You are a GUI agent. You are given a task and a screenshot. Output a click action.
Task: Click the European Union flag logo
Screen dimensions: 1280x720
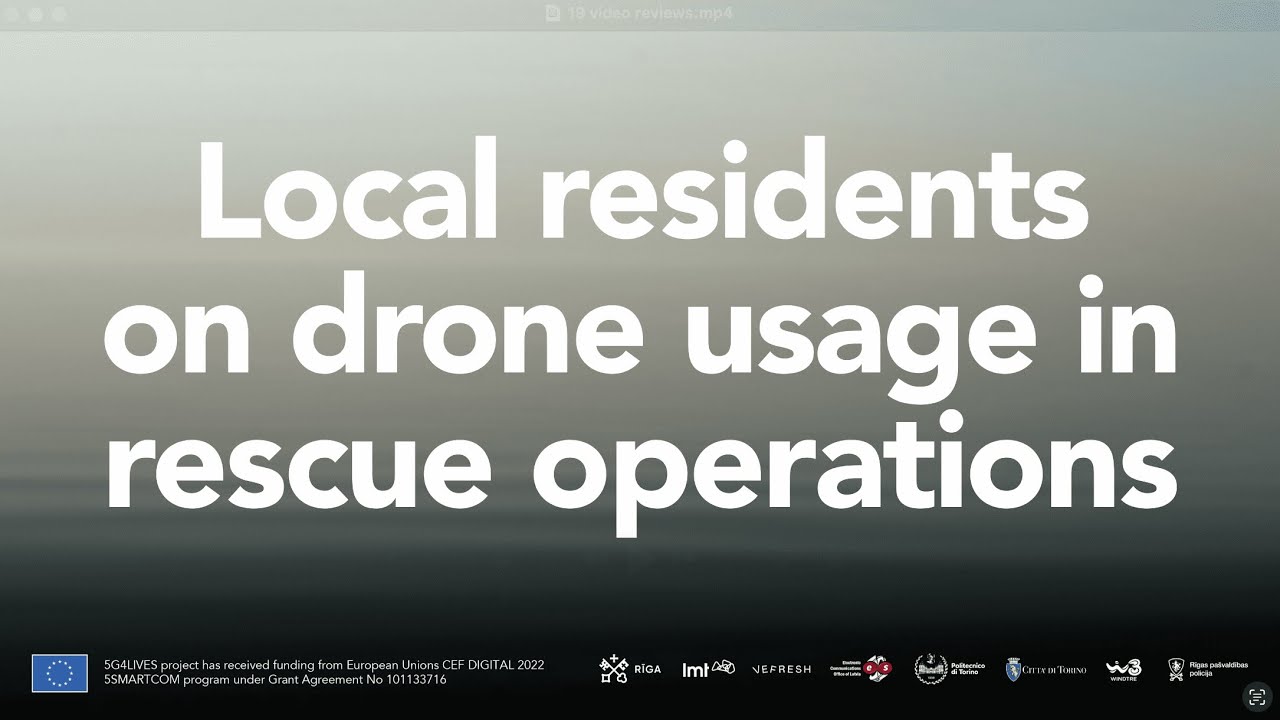[59, 673]
